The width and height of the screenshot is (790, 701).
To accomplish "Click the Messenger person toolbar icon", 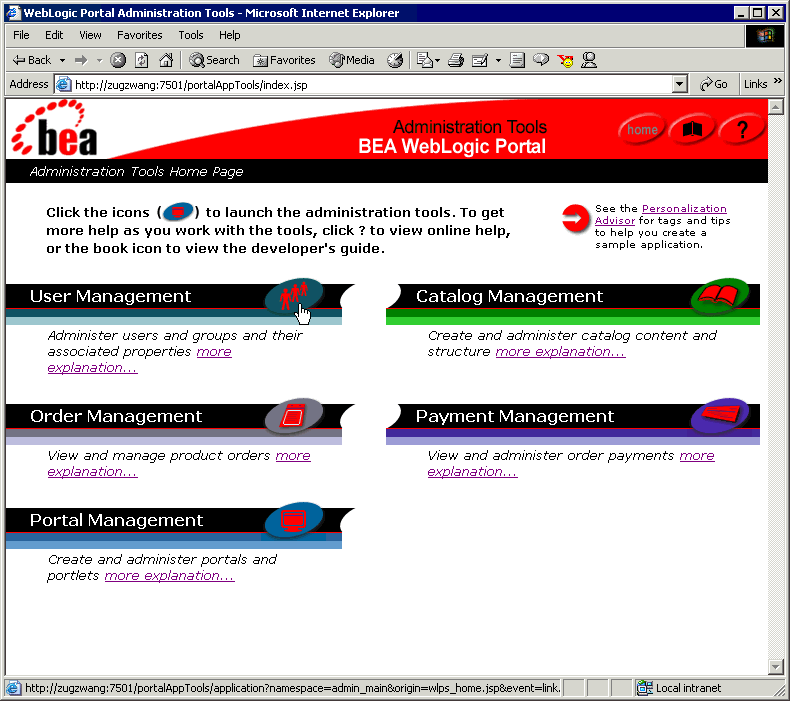I will tap(589, 60).
